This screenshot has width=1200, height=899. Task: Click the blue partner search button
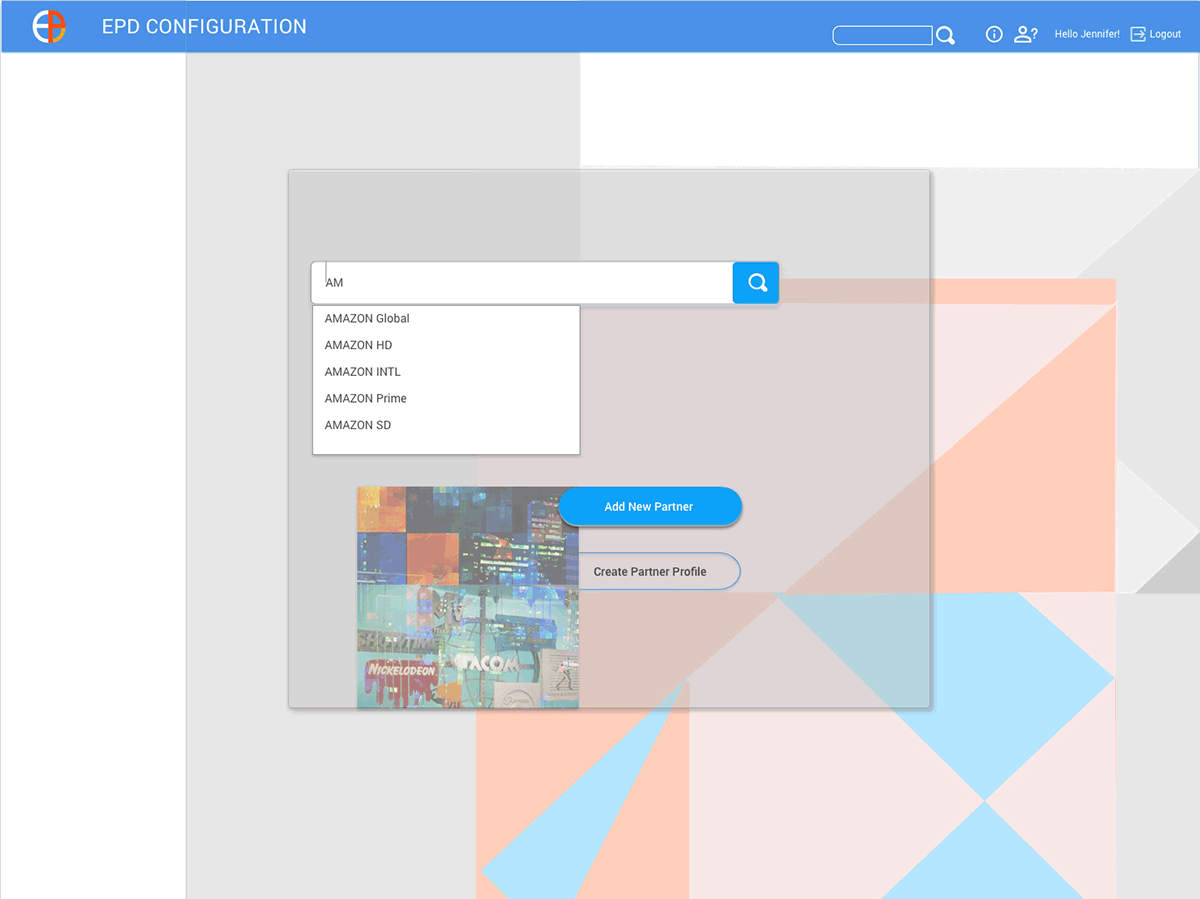point(756,283)
